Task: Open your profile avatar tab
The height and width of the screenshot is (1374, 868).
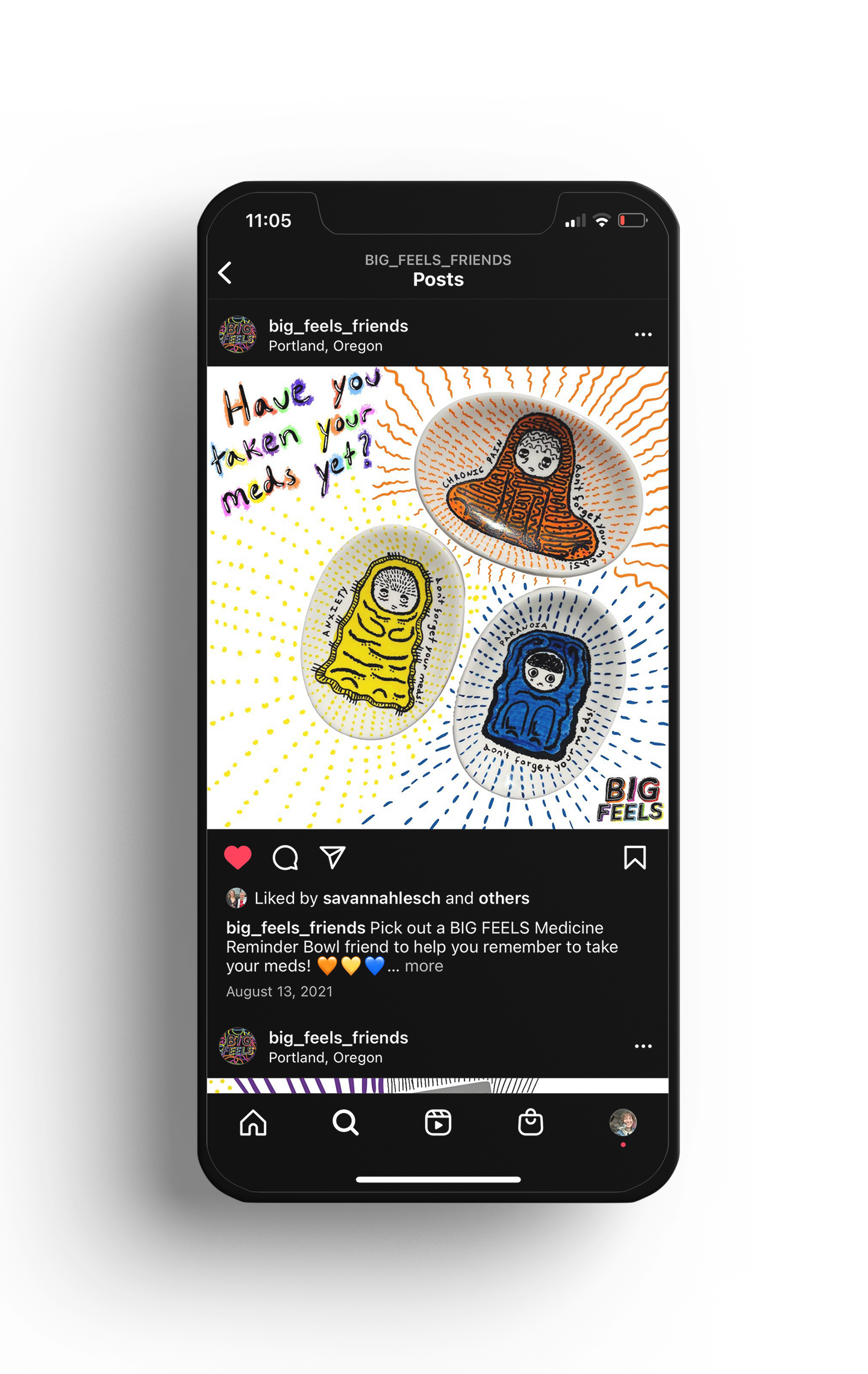Action: tap(623, 1123)
